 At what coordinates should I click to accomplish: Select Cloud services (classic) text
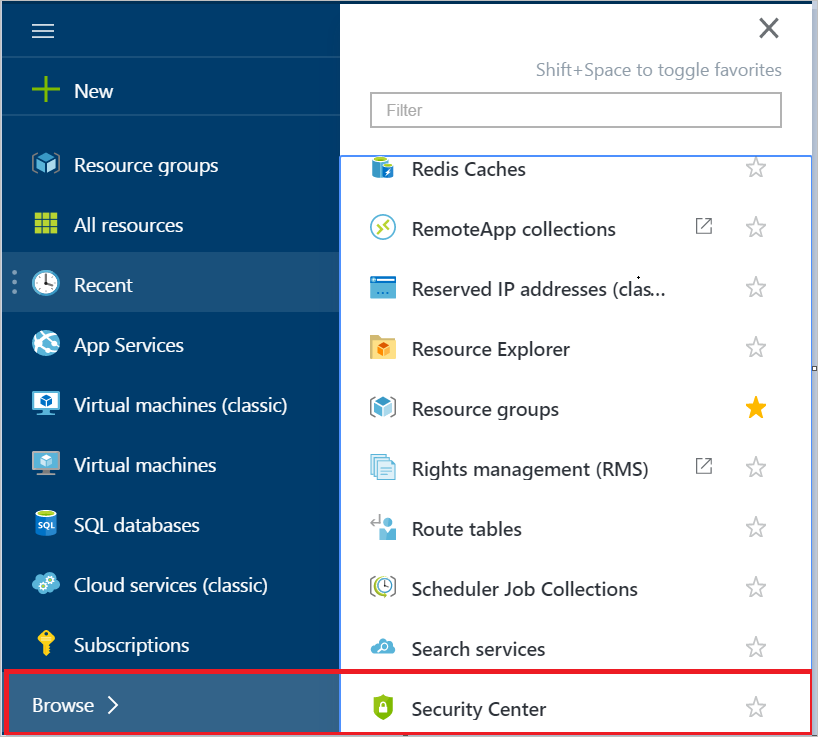coord(171,585)
